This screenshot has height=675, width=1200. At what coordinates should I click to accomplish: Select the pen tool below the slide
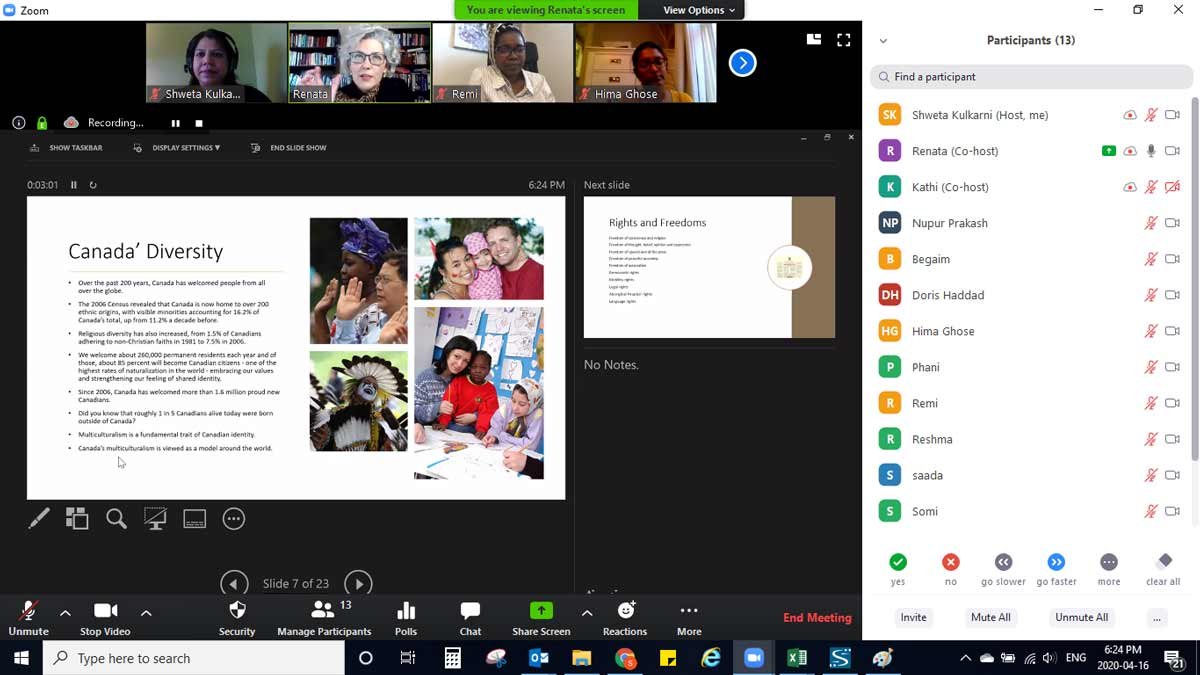pyautogui.click(x=39, y=518)
